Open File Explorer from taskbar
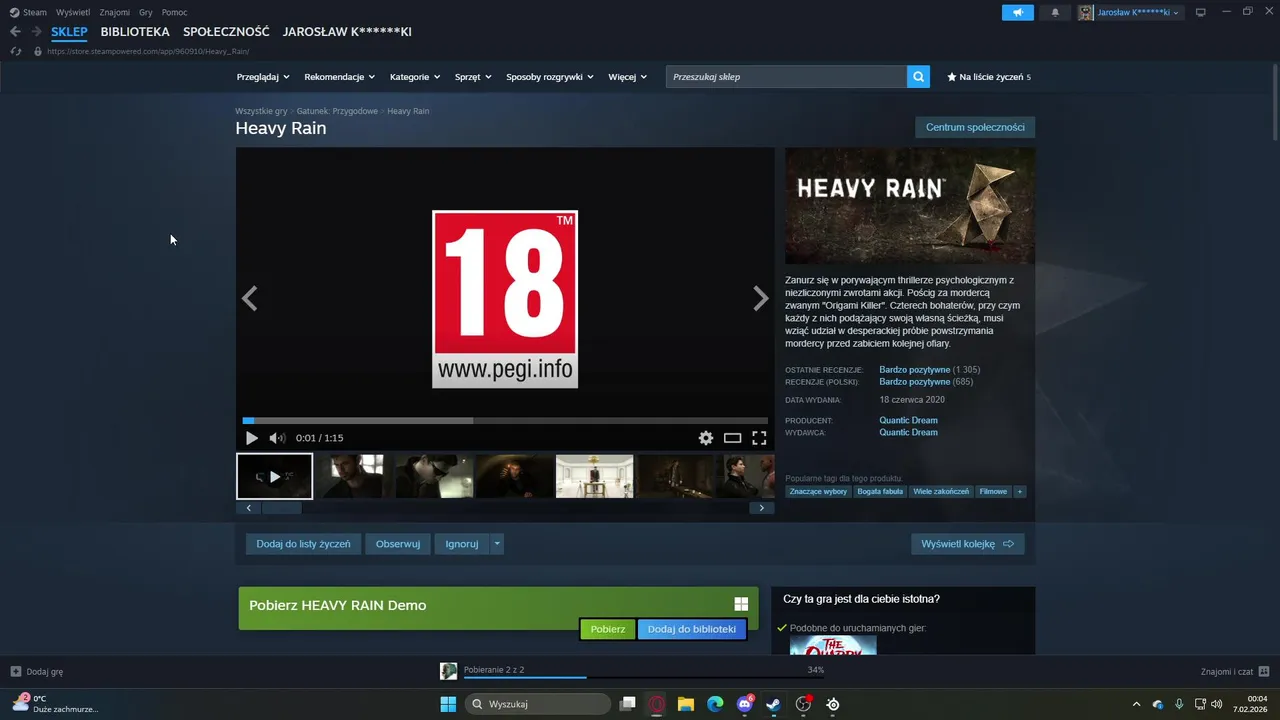 tap(686, 704)
